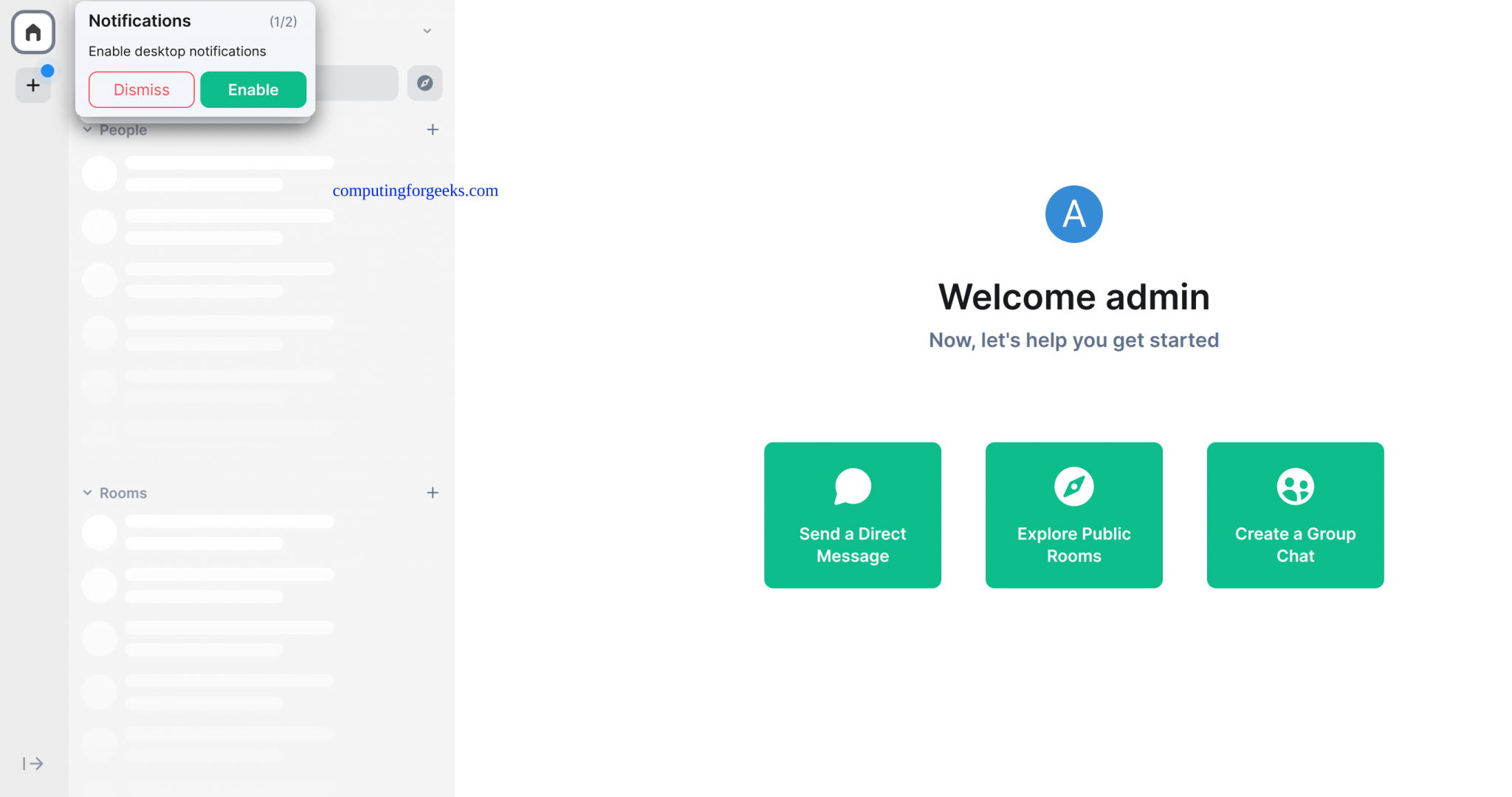Open the computingforgeeks.com link
This screenshot has height=797, width=1512.
click(415, 191)
